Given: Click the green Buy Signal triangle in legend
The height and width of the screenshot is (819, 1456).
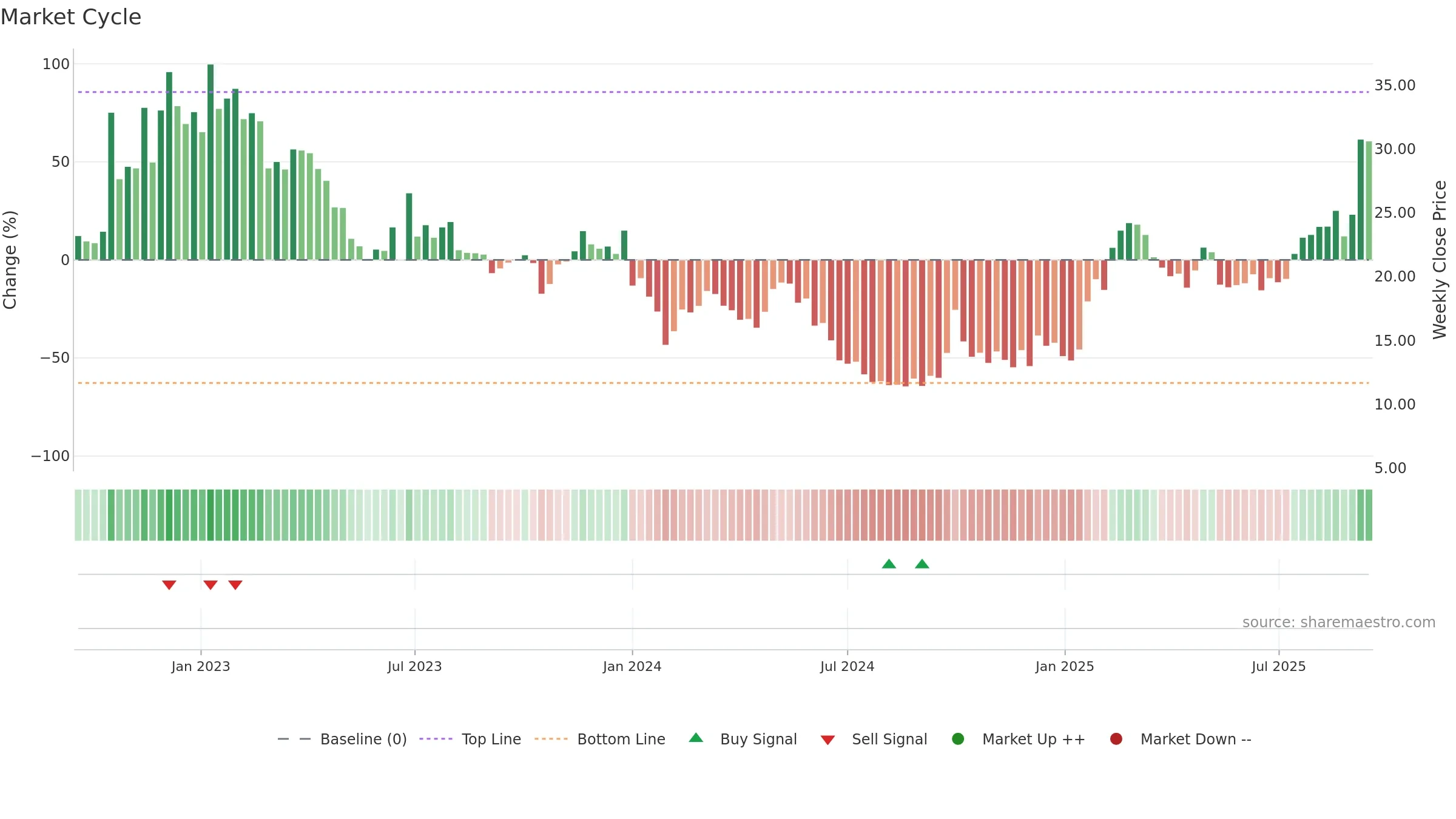Looking at the screenshot, I should point(696,738).
